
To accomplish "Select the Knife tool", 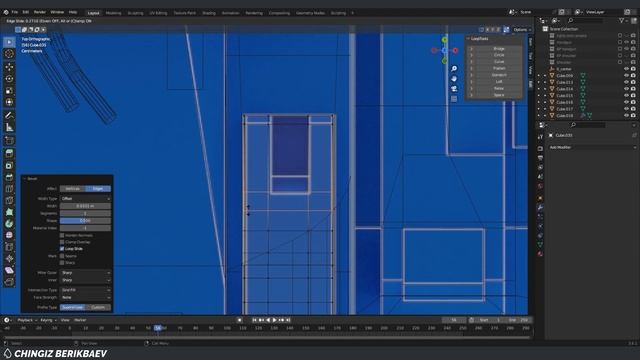I will (9, 200).
